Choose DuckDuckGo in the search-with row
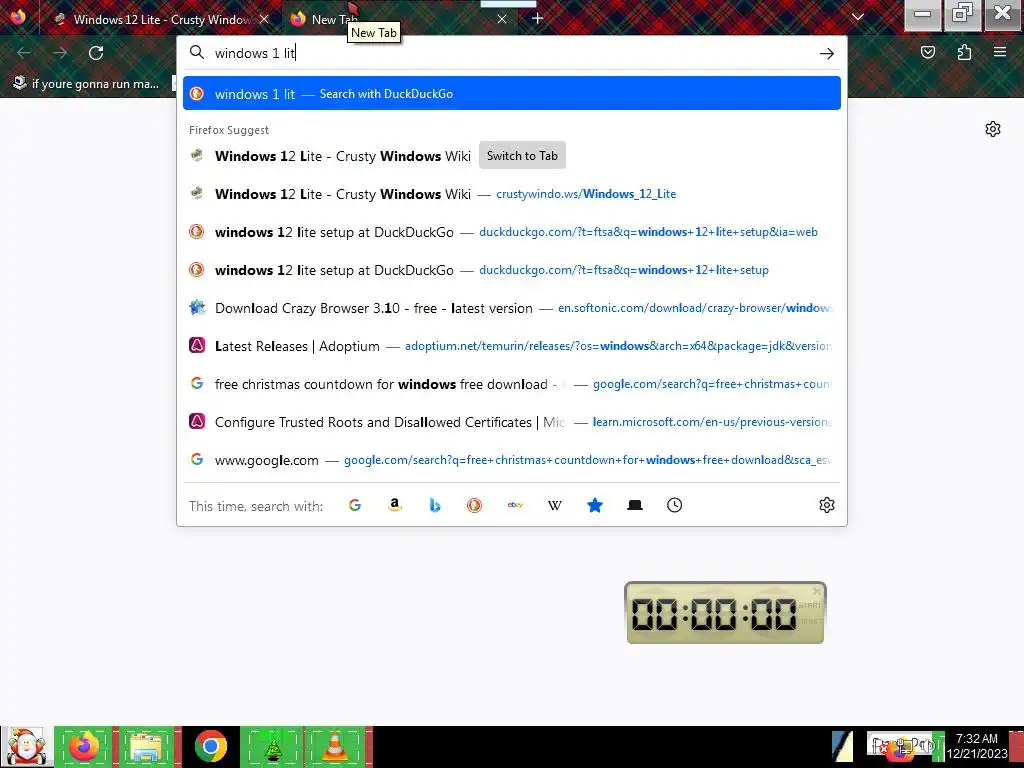The image size is (1024, 768). click(475, 505)
